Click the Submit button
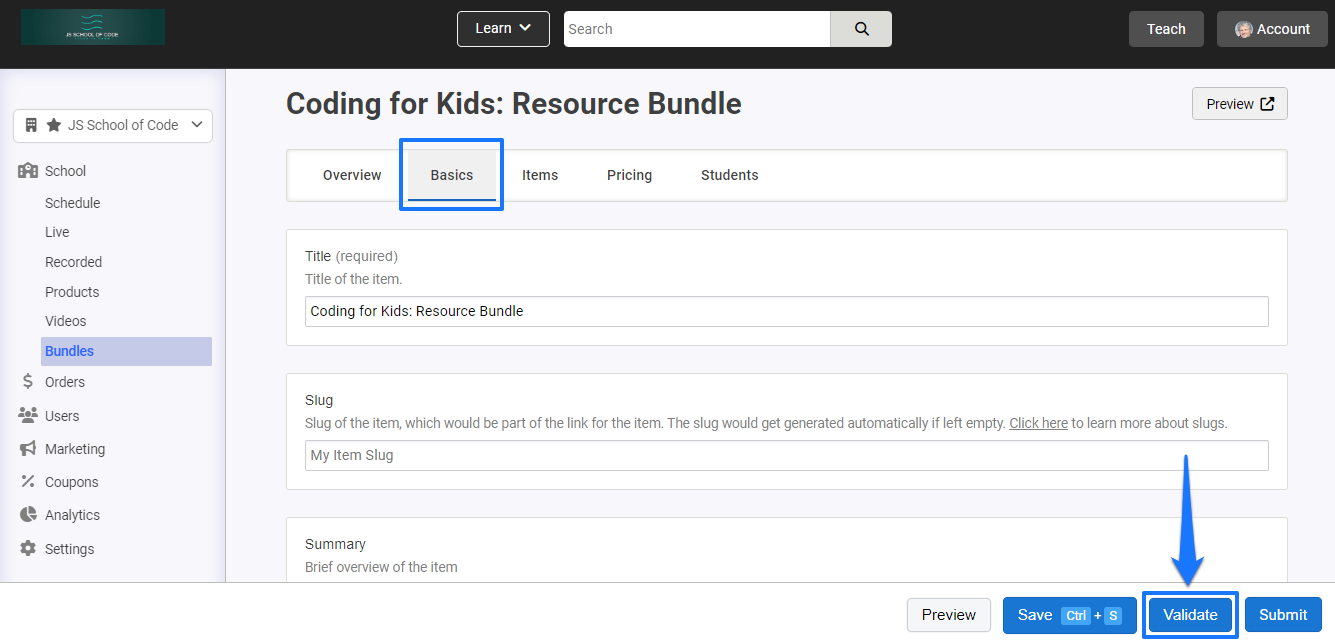 point(1283,614)
